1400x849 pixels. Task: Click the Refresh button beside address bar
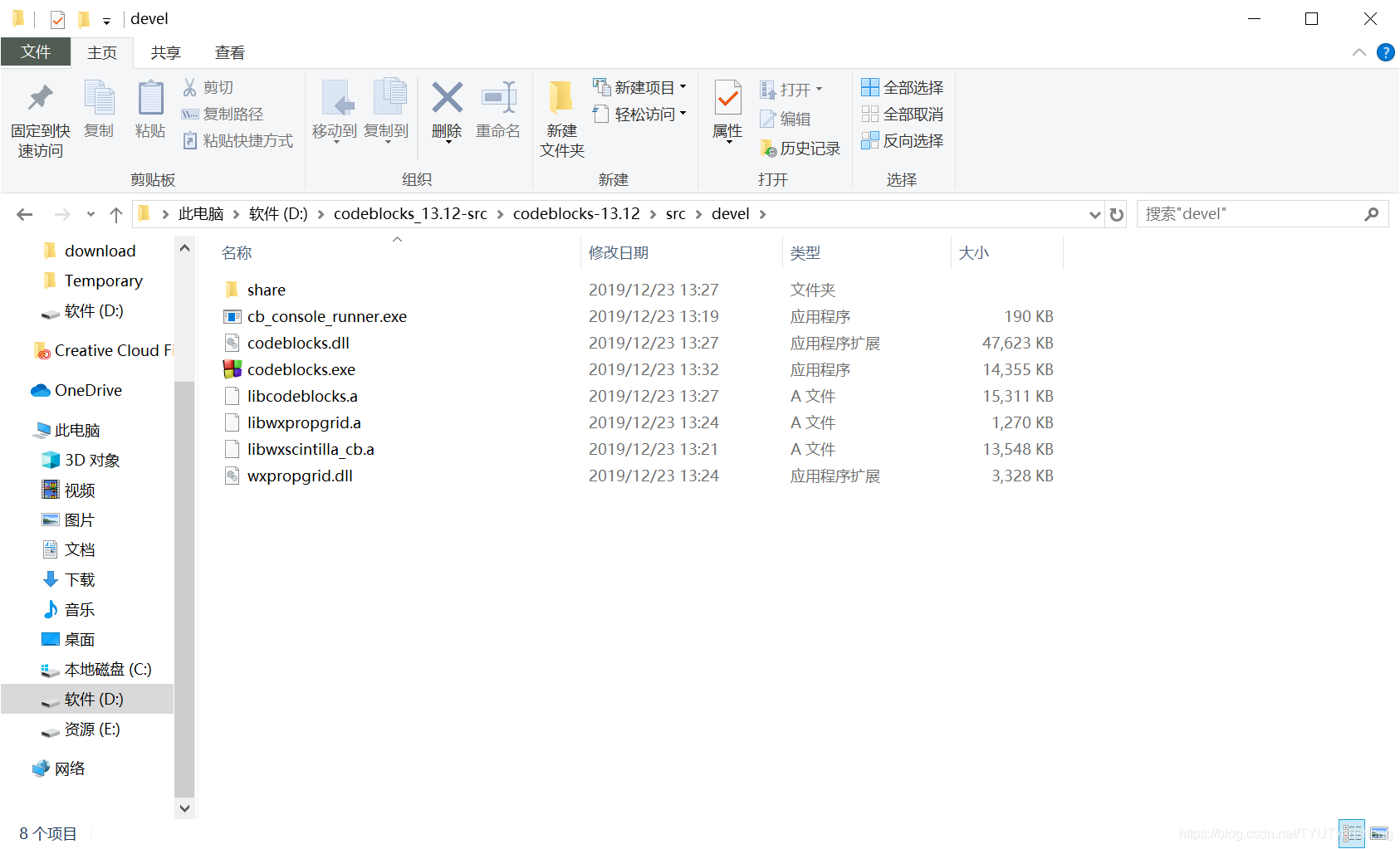click(x=1117, y=214)
